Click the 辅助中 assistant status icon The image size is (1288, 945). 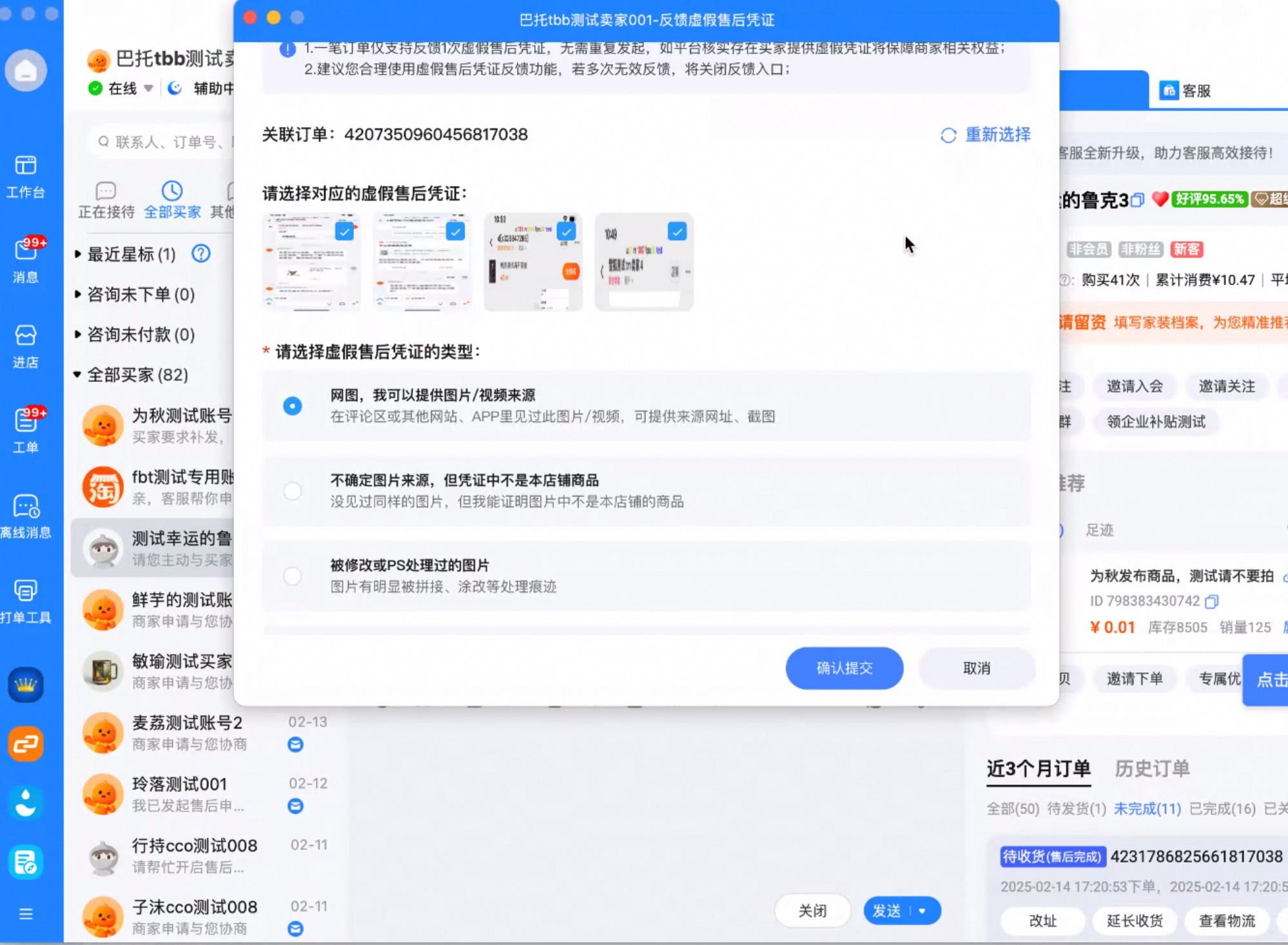click(x=175, y=88)
